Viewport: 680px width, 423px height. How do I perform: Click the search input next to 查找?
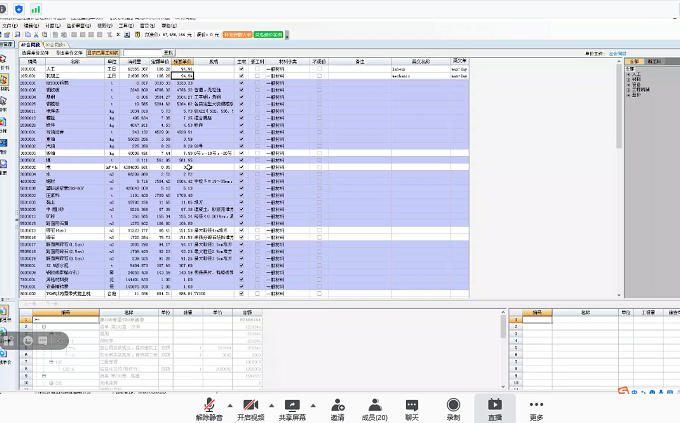(x=142, y=53)
